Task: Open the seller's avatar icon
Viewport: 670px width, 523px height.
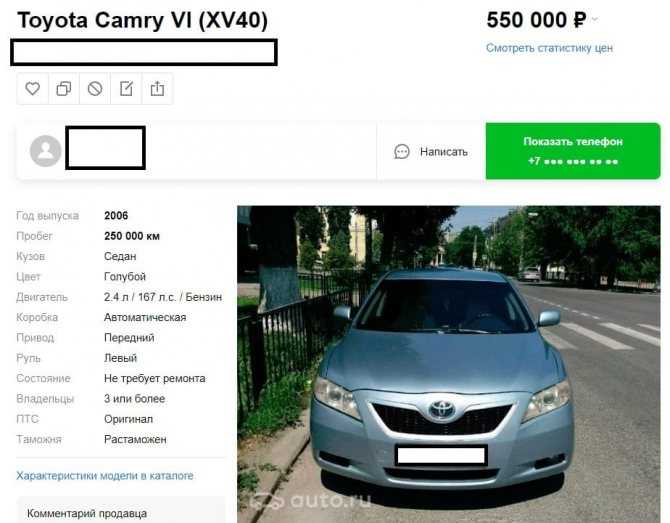Action: pyautogui.click(x=45, y=151)
